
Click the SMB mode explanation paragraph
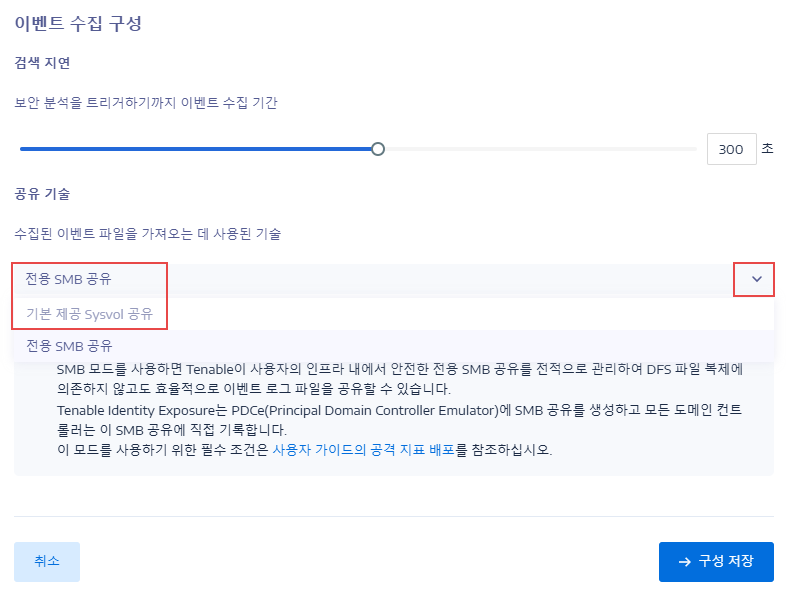coord(400,379)
